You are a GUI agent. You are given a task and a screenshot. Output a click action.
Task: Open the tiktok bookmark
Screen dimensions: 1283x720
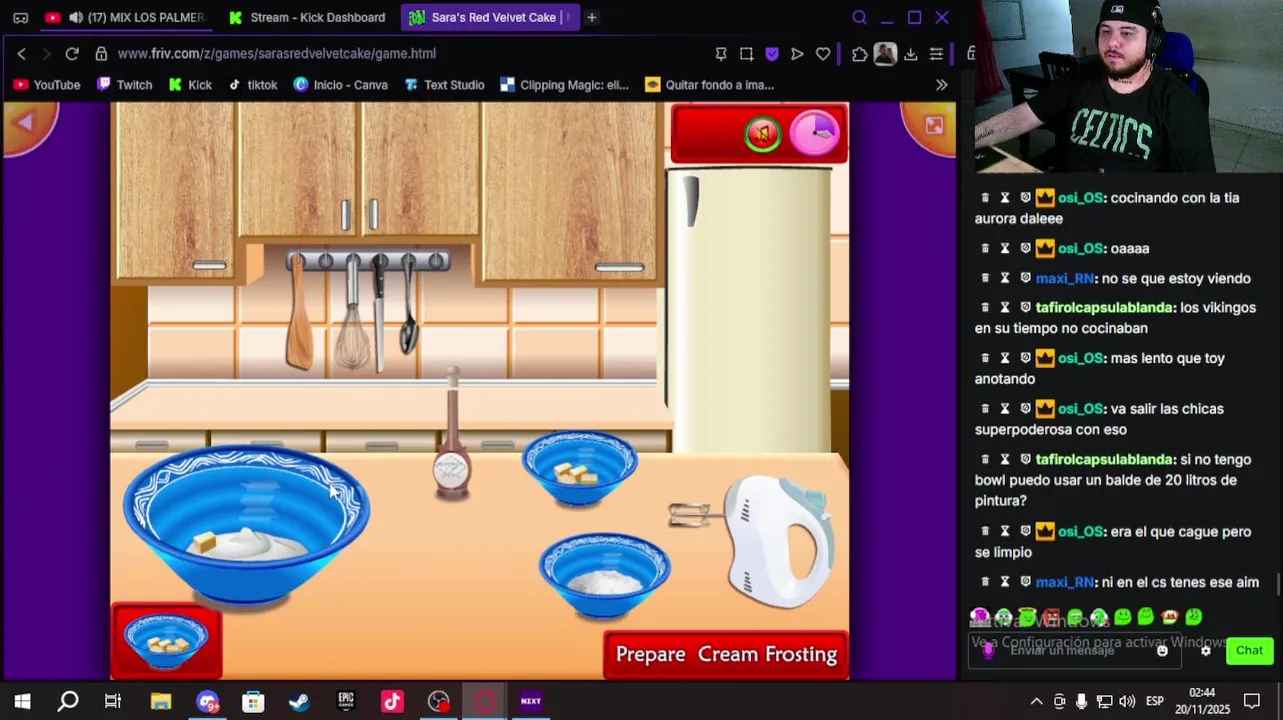point(253,85)
